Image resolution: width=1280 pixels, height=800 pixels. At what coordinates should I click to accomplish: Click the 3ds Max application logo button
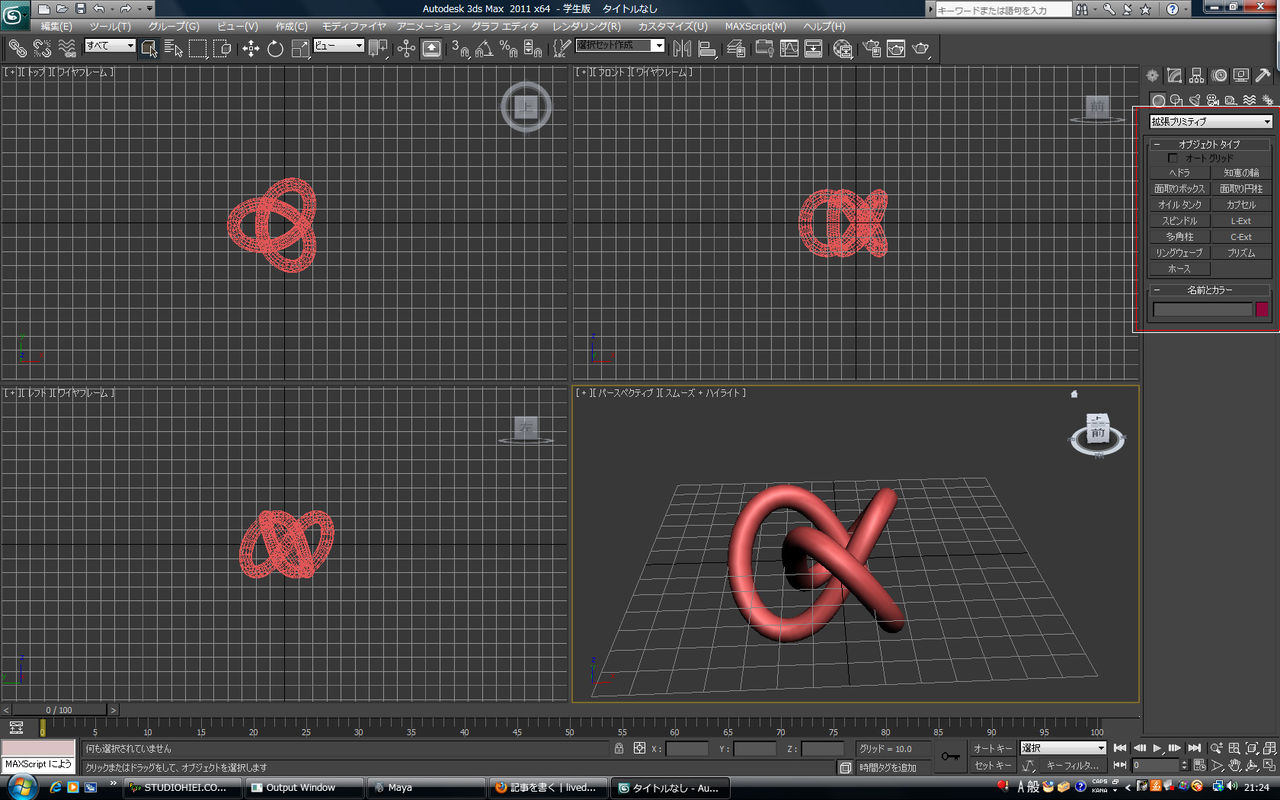click(15, 17)
